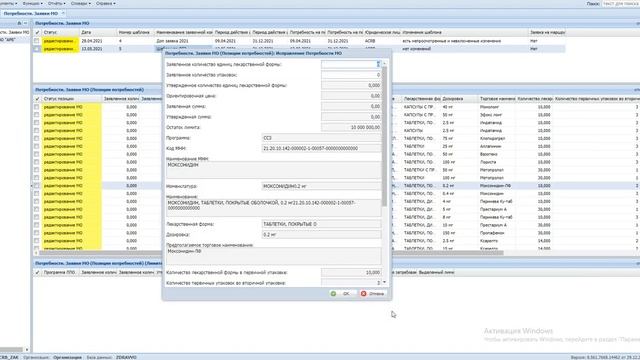
Task: Tick checkbox of request dated 28.04.2021
Action: pyautogui.click(x=37, y=41)
